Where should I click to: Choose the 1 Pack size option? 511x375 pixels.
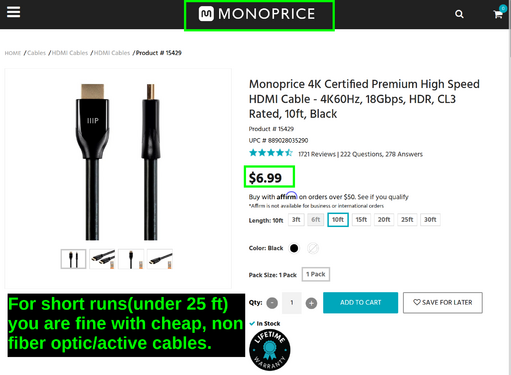point(316,274)
